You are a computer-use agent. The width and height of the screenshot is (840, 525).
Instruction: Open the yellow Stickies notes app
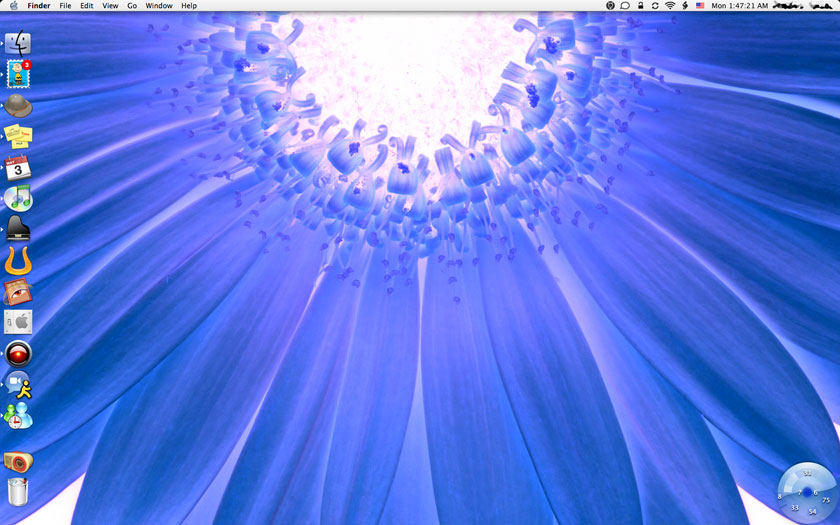(x=18, y=136)
